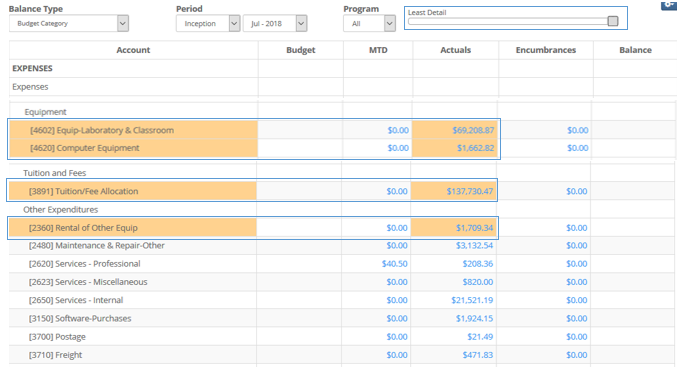Click the Tuition and Fees category heading
Viewport: 683px width, 370px height.
point(54,173)
